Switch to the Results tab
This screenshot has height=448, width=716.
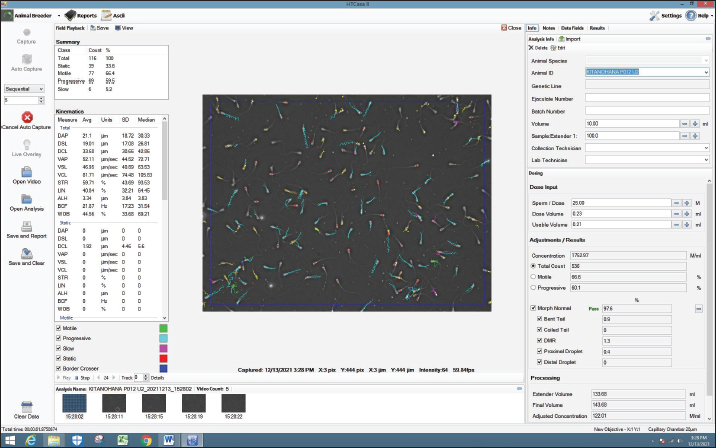coord(597,28)
